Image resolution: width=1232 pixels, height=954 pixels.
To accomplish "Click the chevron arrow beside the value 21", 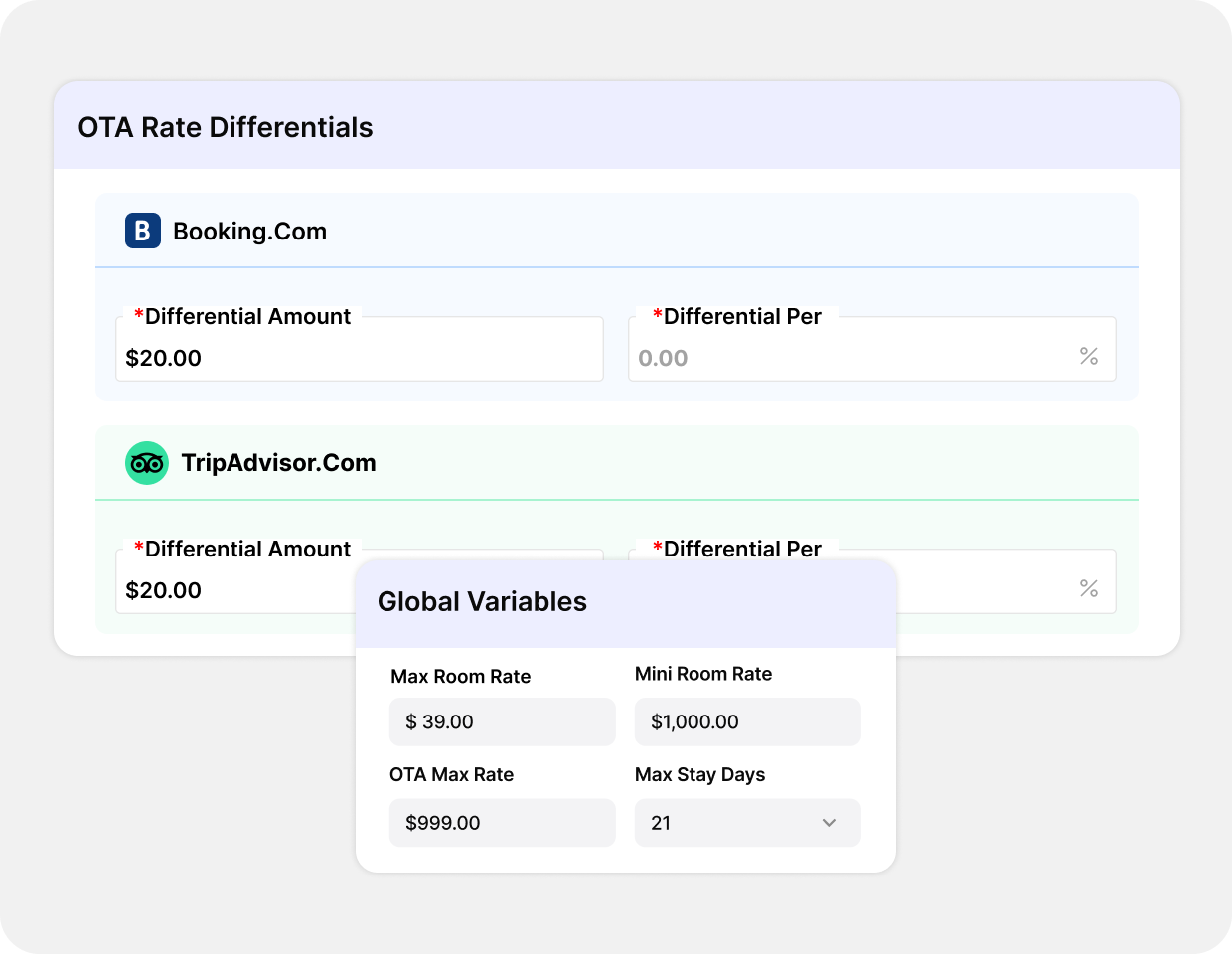I will pyautogui.click(x=829, y=823).
